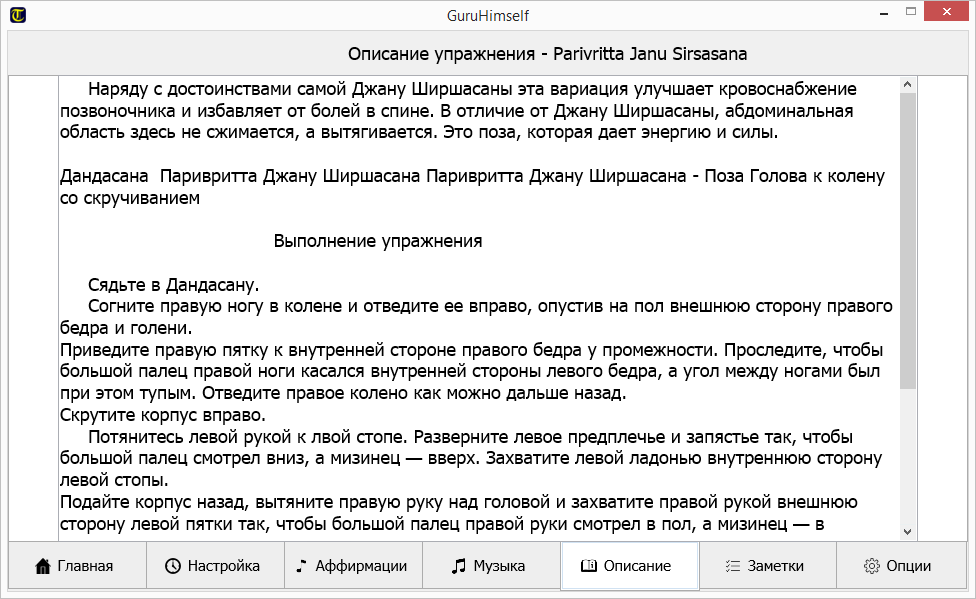
Task: Close the GuruHimself window
Action: coord(949,14)
